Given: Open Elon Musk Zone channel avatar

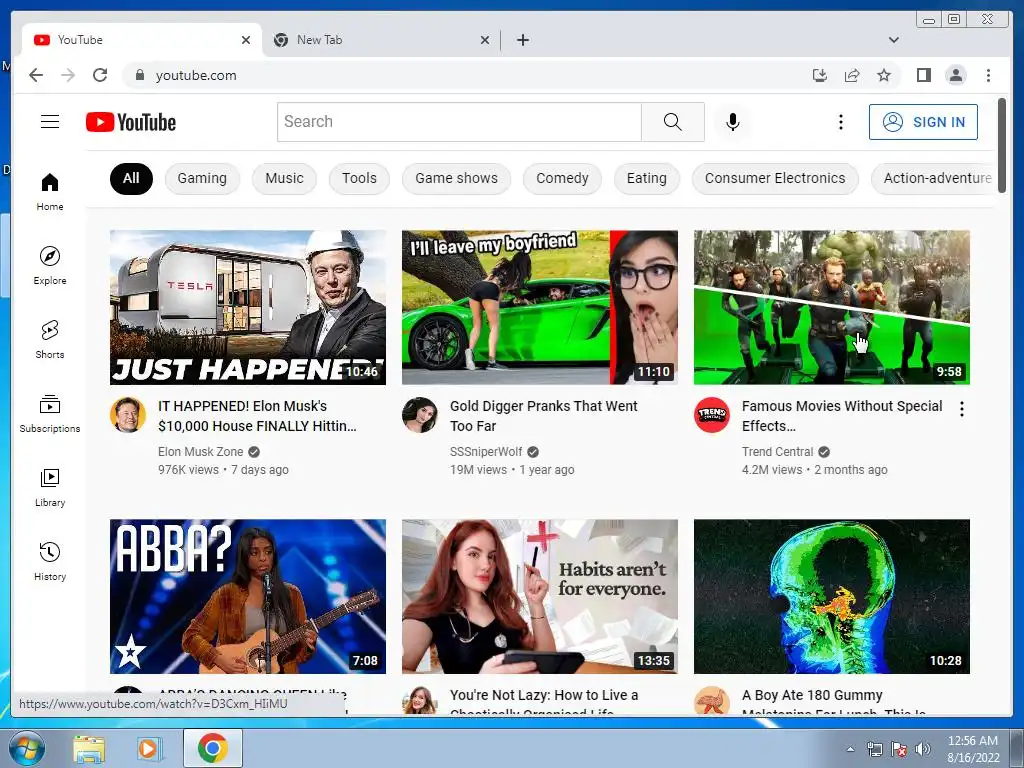Looking at the screenshot, I should [x=128, y=415].
